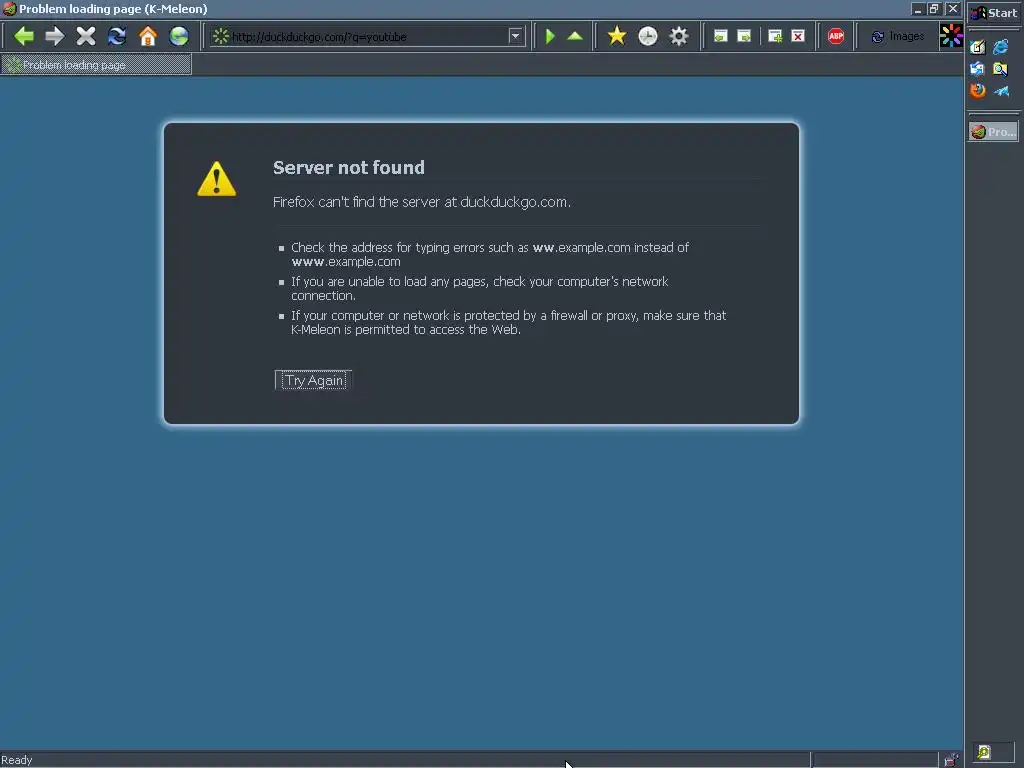Launch Firefox from quick-launch

[x=978, y=91]
